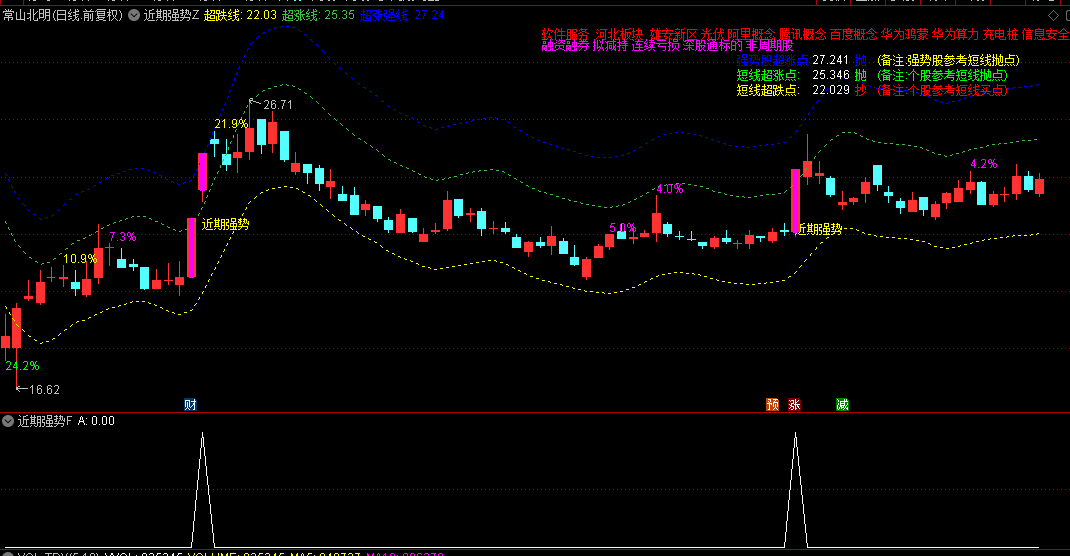Click the (备注:个股参考短线买点) note
The height and width of the screenshot is (556, 1070).
(942, 90)
